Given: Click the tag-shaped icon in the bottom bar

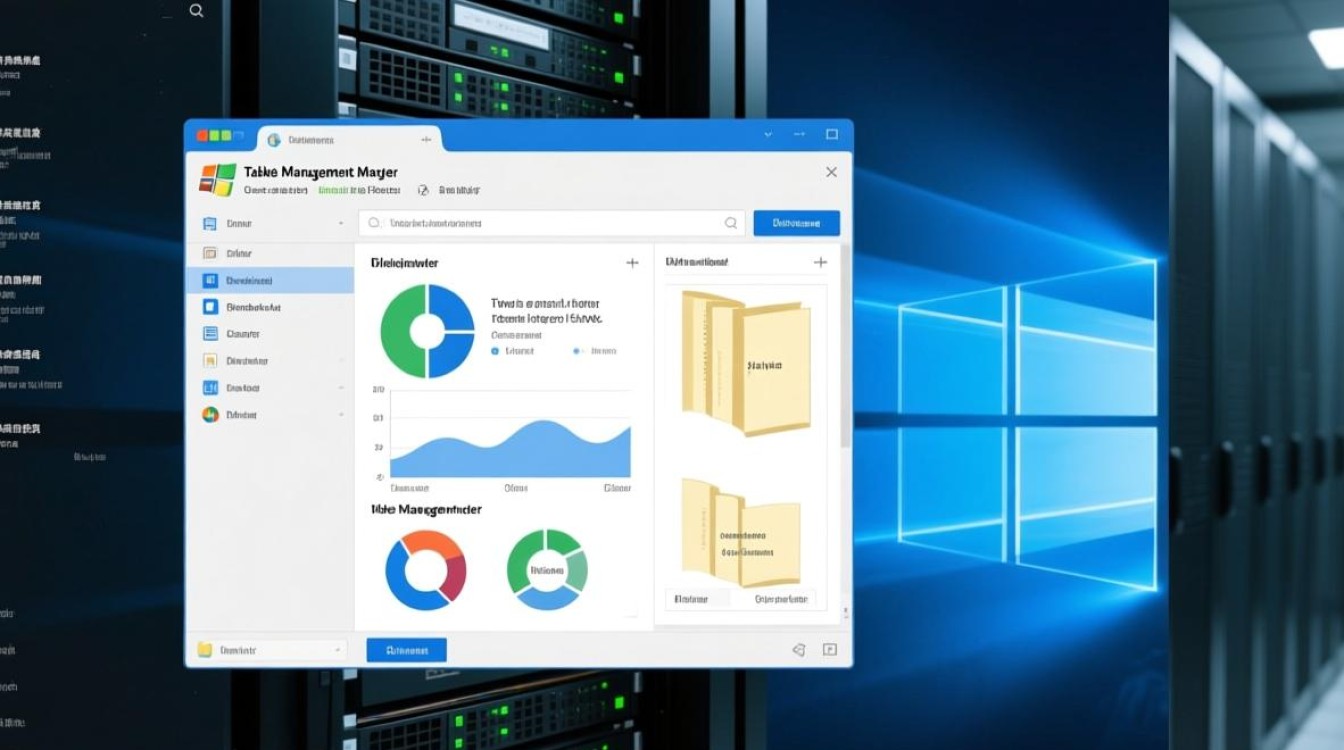Looking at the screenshot, I should [x=798, y=650].
